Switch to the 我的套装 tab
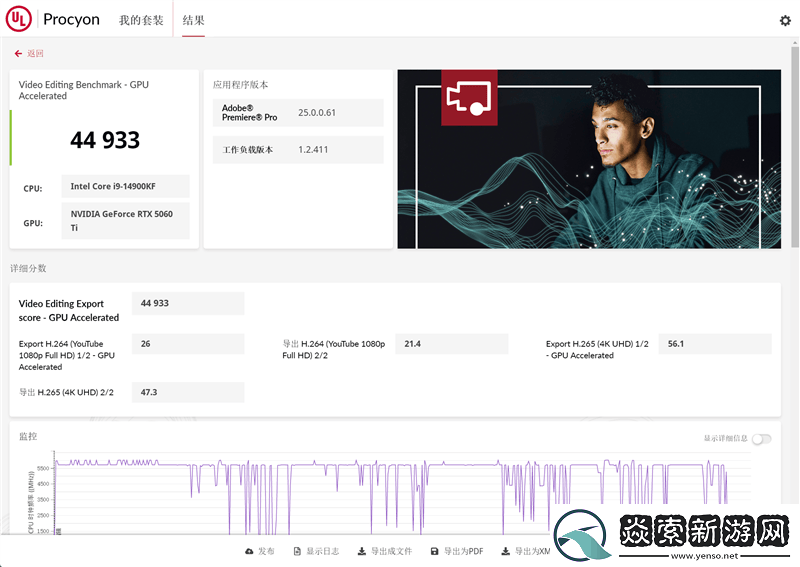800x567 pixels. (x=137, y=20)
